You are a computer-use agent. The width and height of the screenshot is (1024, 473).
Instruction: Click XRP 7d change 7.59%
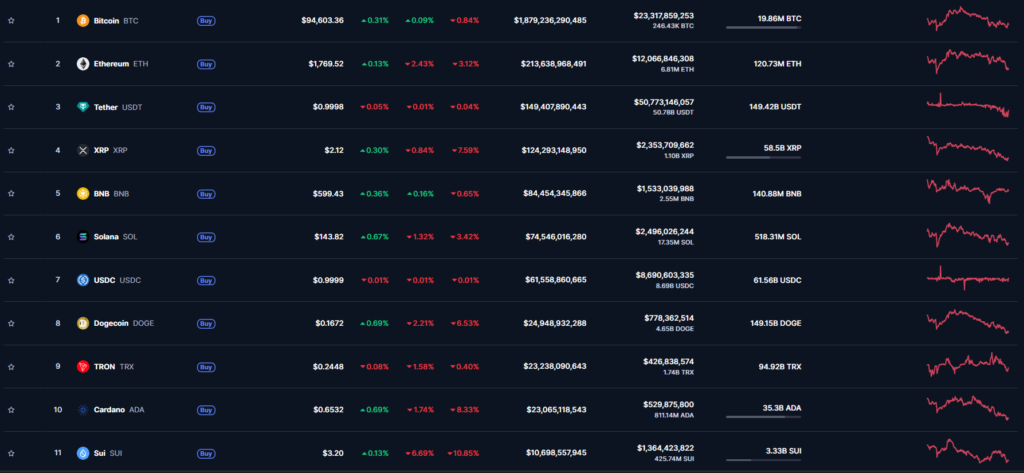pyautogui.click(x=465, y=150)
